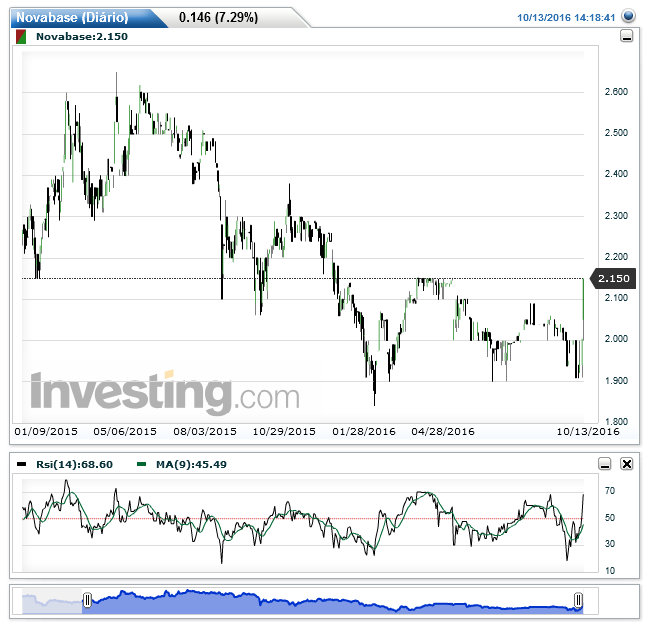Click the green MA(9) legend marker
This screenshot has height=627, width=650.
(x=141, y=464)
